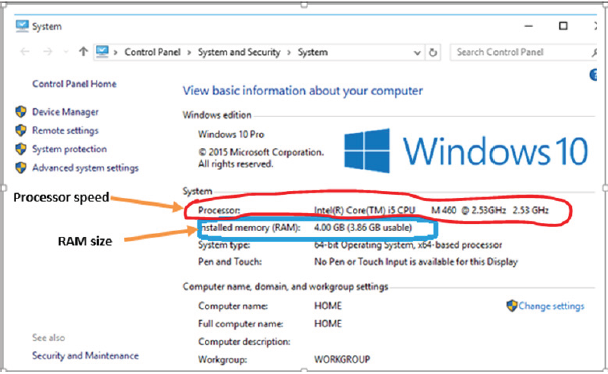This screenshot has width=608, height=374.
Task: Click the computer icon in address bar
Action: pos(102,52)
